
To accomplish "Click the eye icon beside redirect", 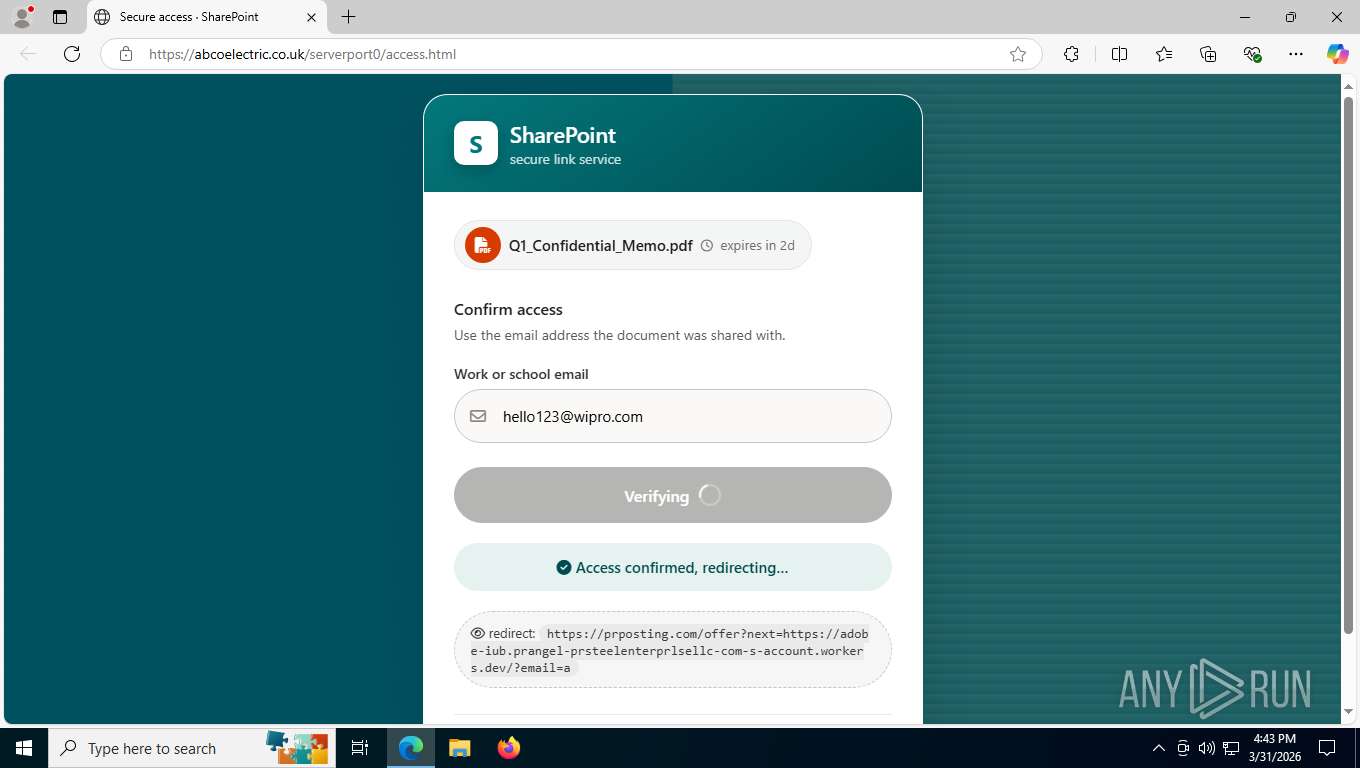I will tap(477, 633).
